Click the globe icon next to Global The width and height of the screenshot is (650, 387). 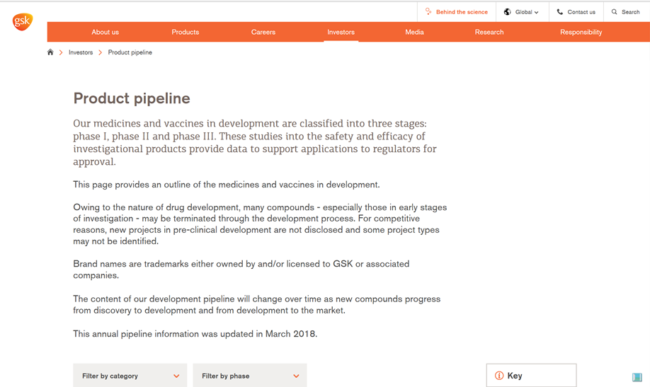(x=507, y=12)
